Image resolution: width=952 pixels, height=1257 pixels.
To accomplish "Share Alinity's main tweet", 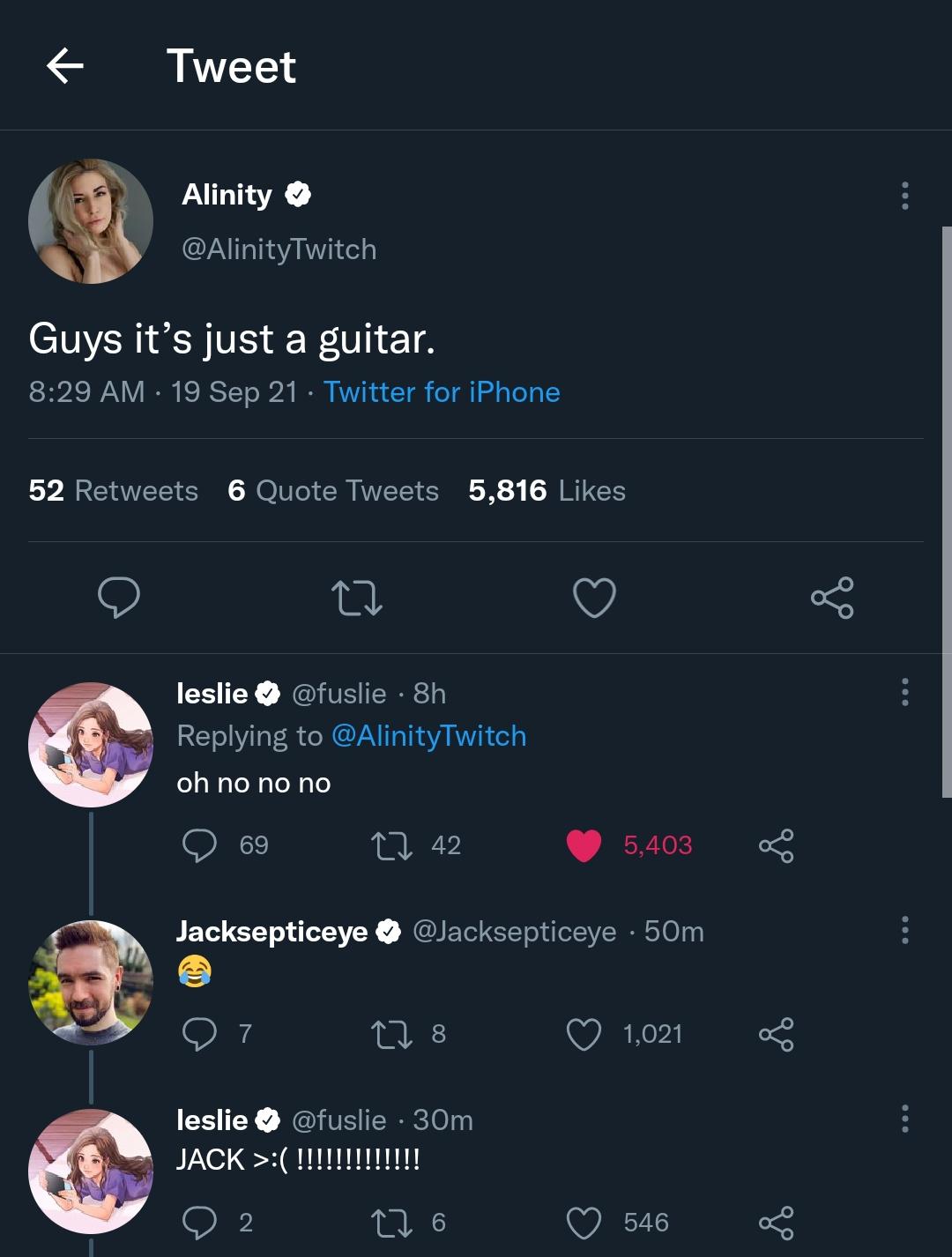I will (832, 598).
